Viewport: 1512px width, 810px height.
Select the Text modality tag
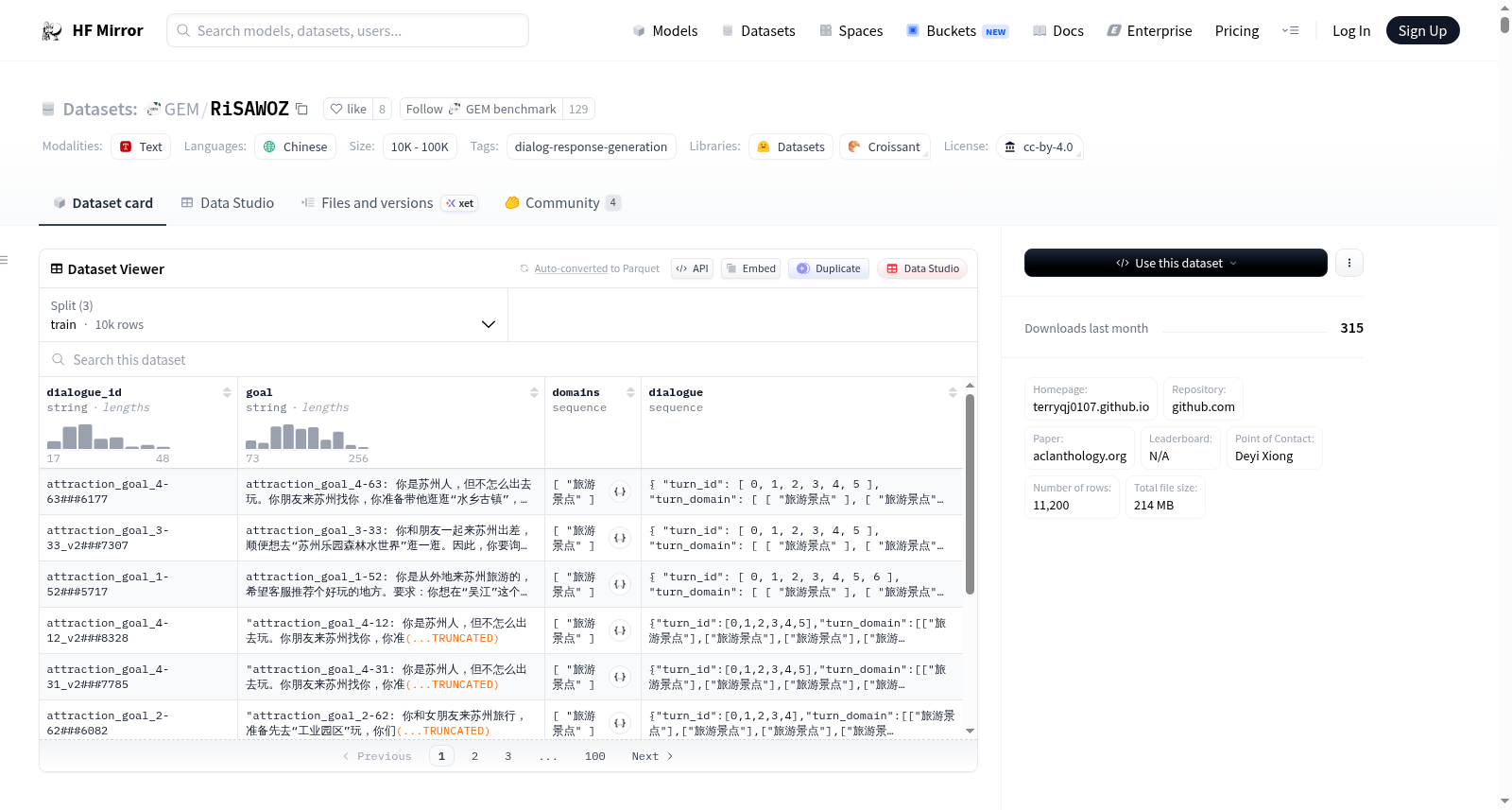(141, 146)
